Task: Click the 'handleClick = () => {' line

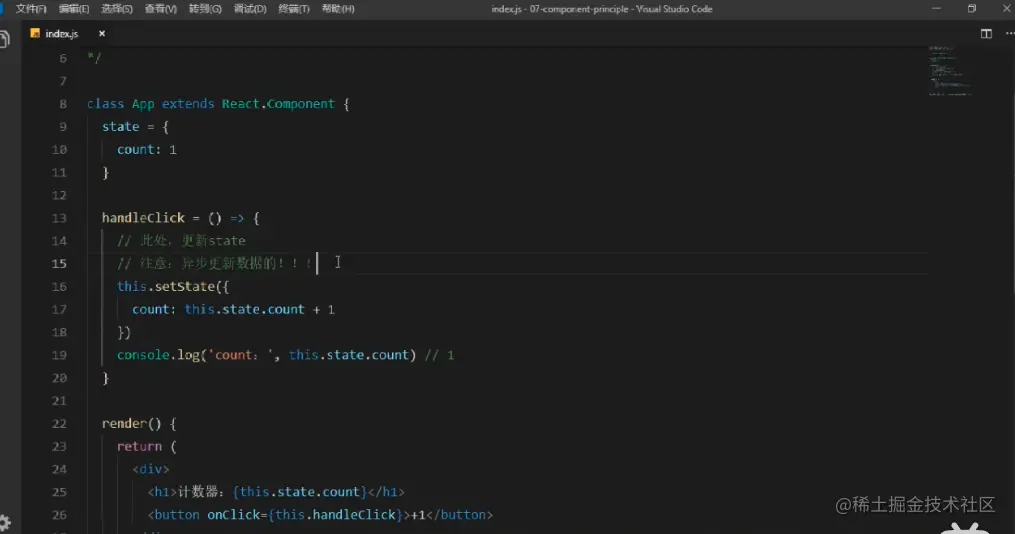Action: 181,218
